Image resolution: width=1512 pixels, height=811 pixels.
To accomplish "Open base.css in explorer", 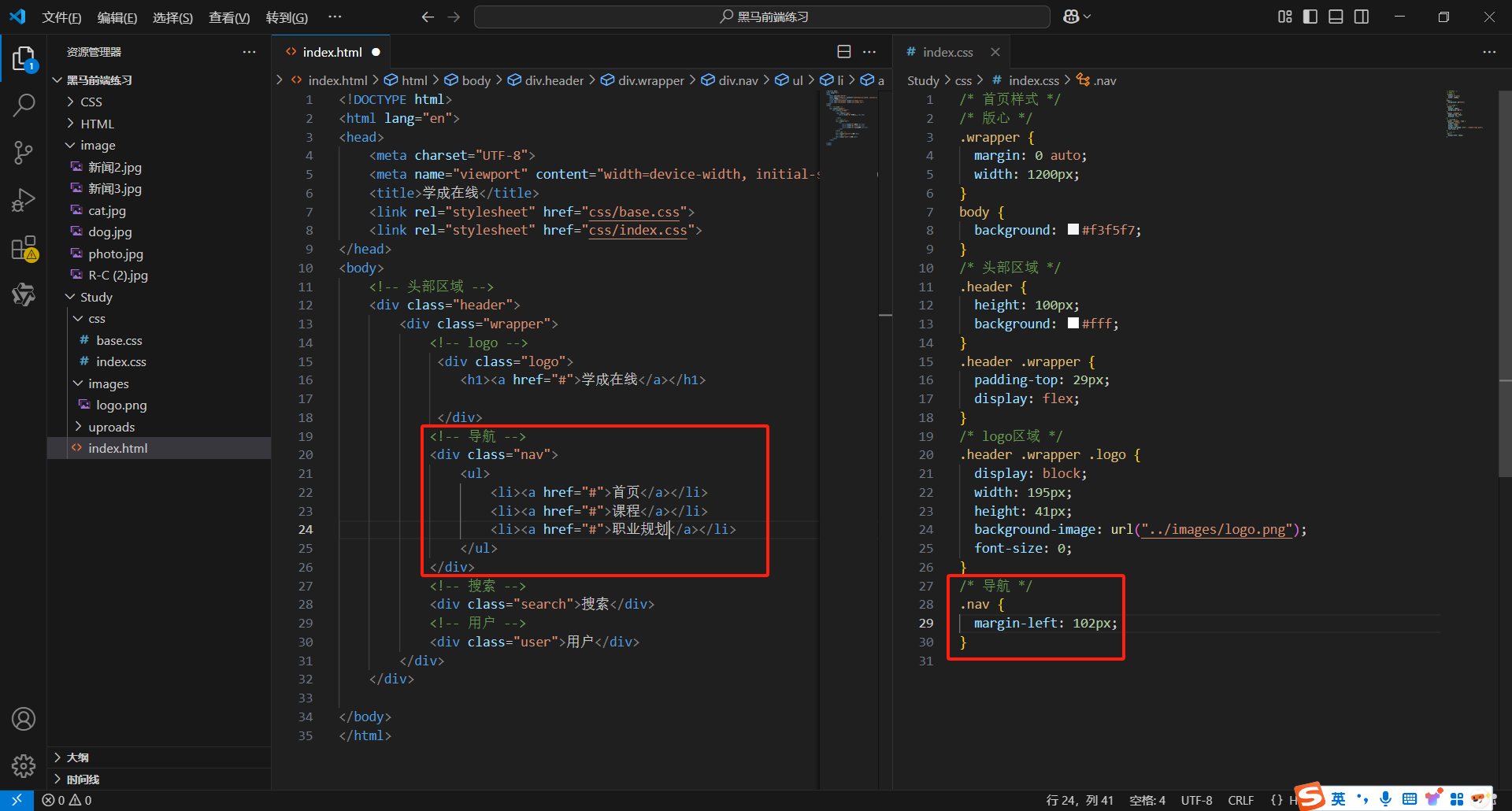I will coord(119,340).
